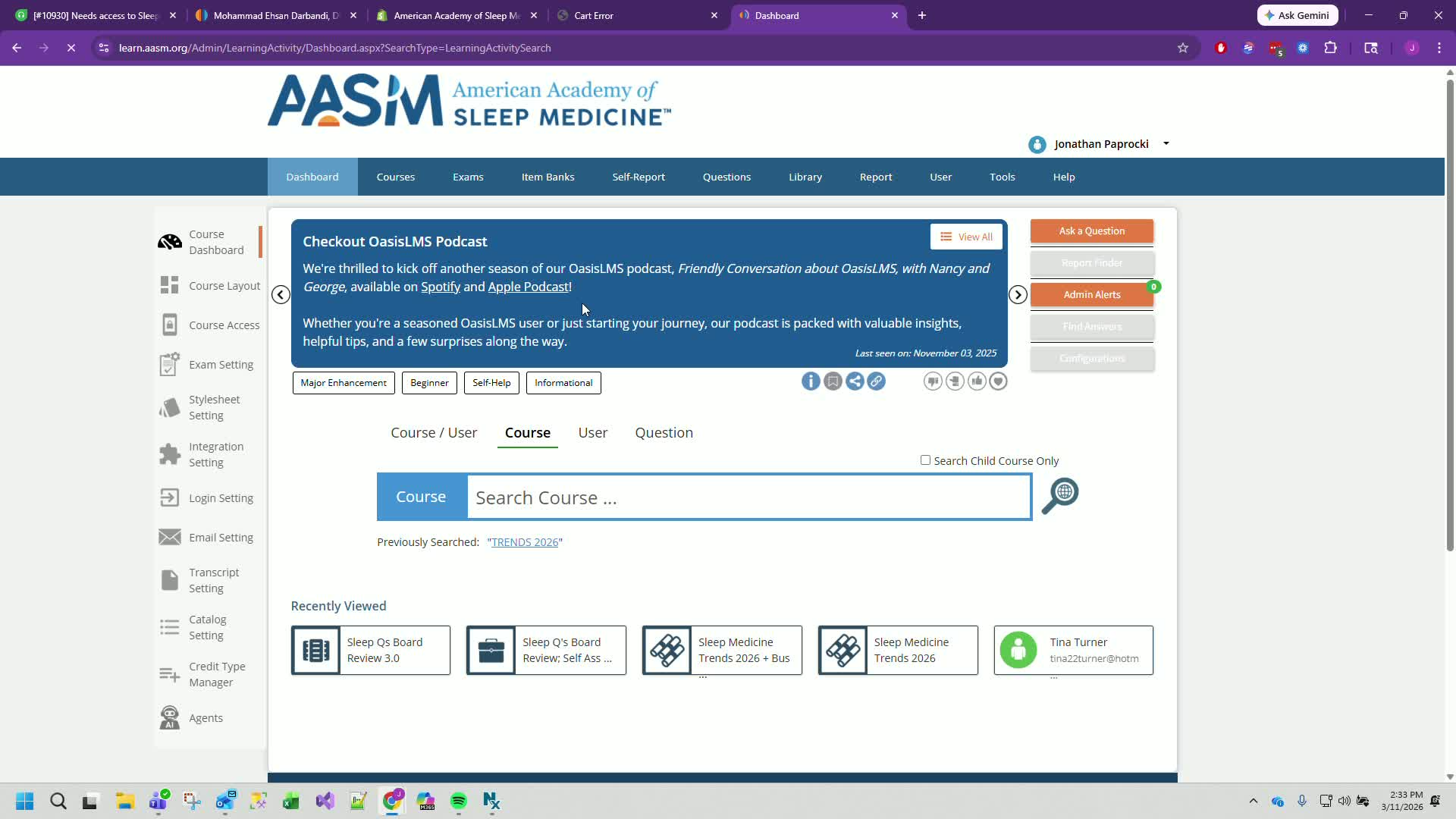Open Agents in the sidebar

[x=206, y=718]
